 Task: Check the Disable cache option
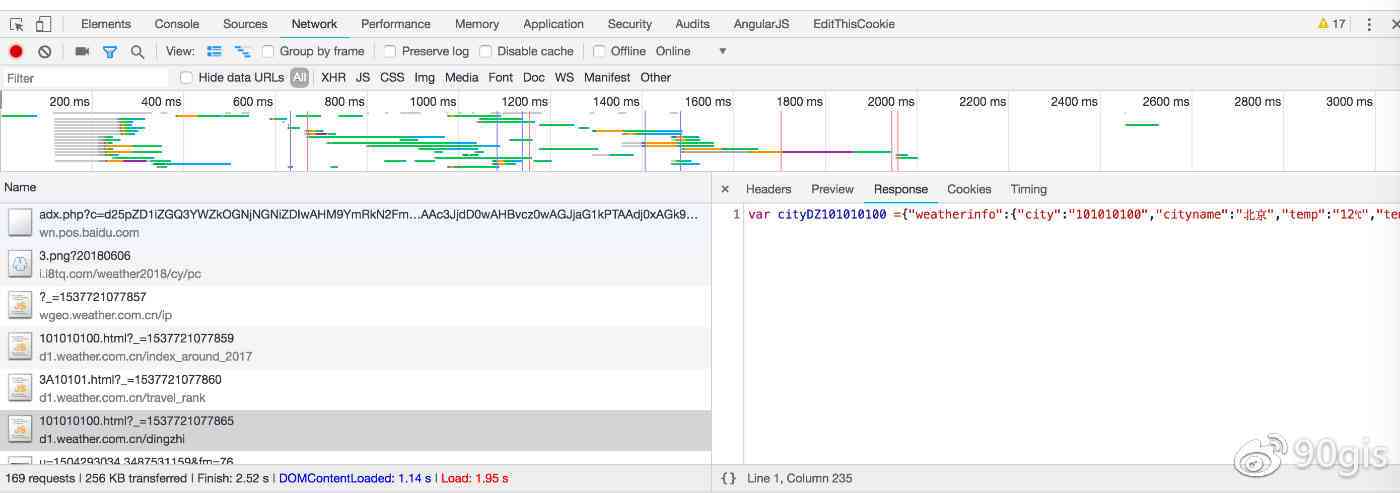486,51
